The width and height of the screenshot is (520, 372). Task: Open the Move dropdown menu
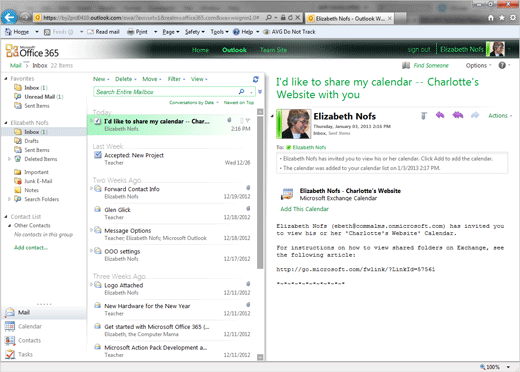coord(152,79)
